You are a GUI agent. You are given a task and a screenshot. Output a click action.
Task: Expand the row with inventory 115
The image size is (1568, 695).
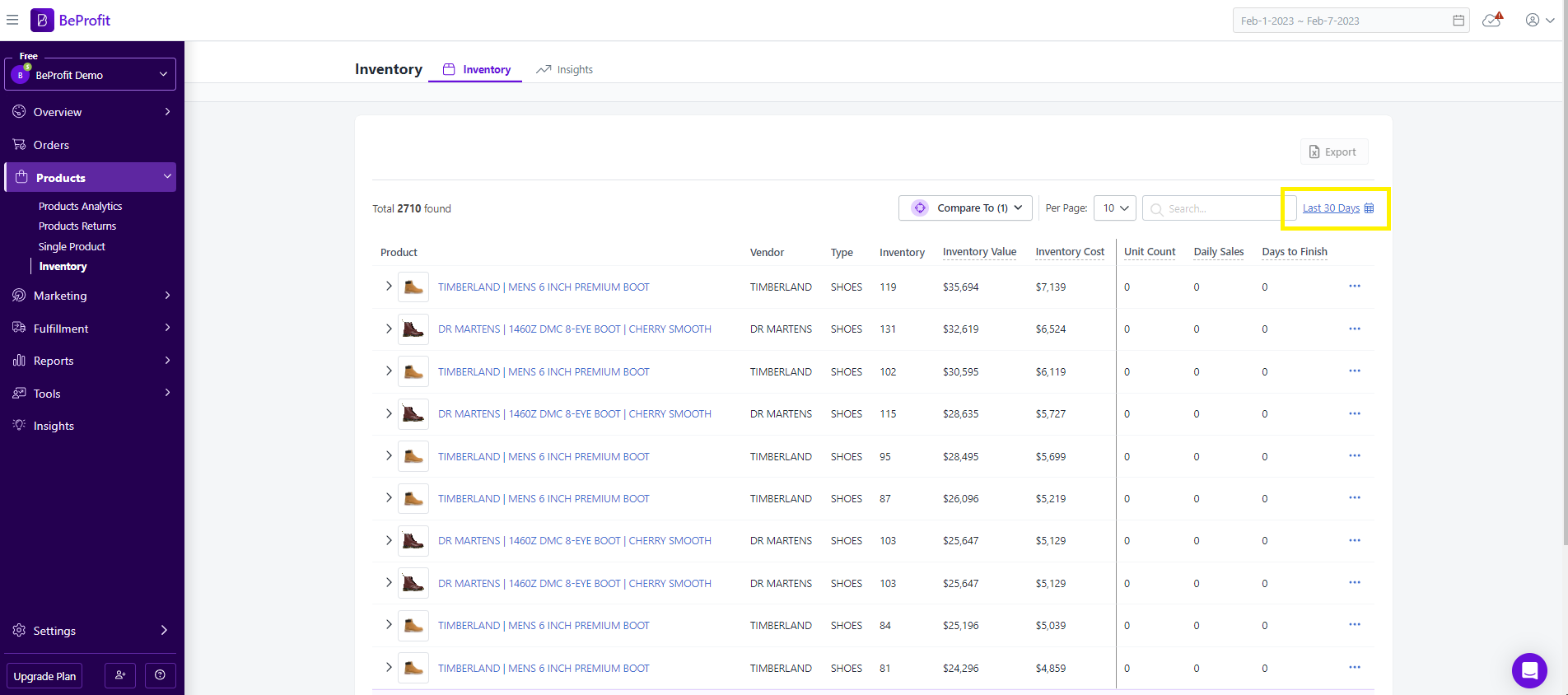[x=389, y=413]
